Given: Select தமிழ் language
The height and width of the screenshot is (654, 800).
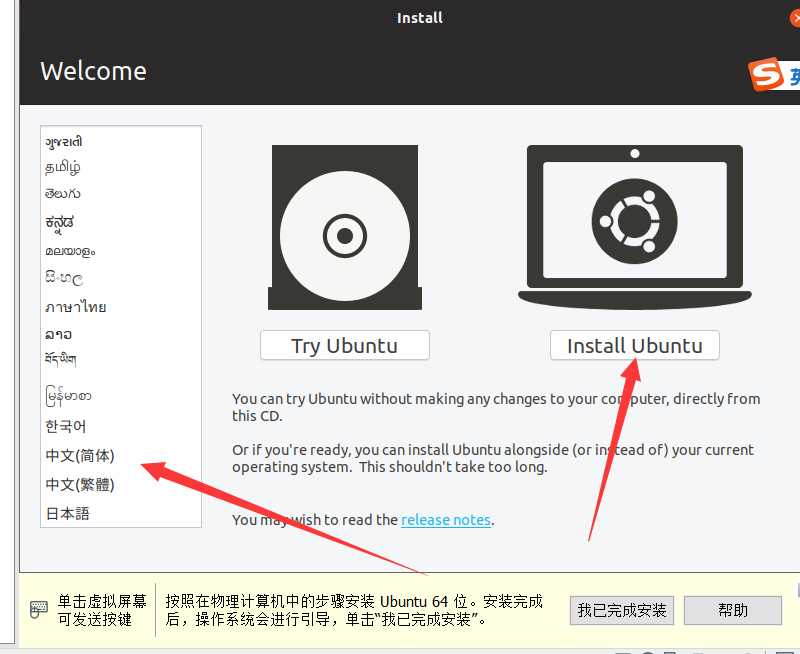Looking at the screenshot, I should [x=62, y=167].
